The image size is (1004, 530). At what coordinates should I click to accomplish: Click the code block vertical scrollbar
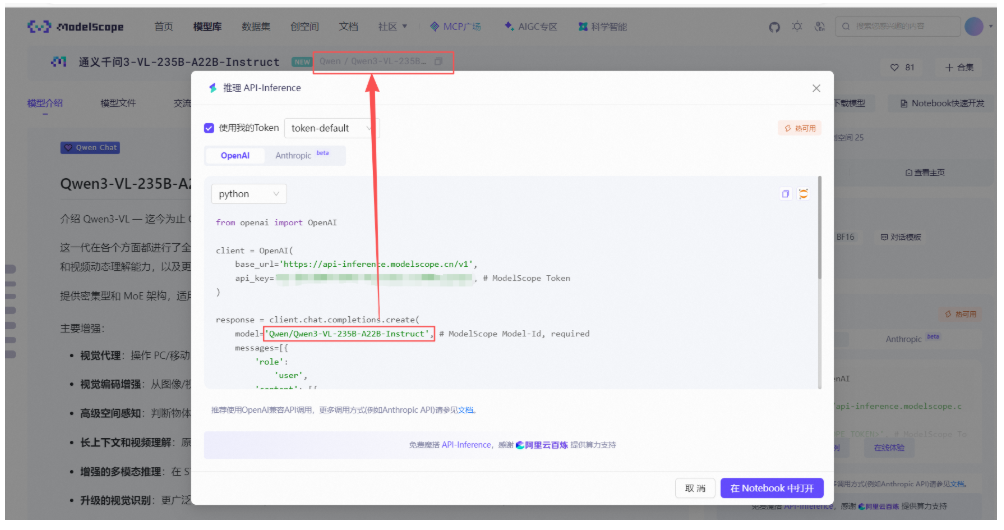point(819,227)
